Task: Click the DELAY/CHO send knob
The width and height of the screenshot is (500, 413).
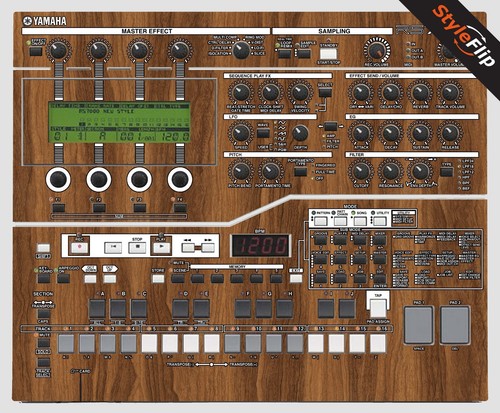Action: 391,92
